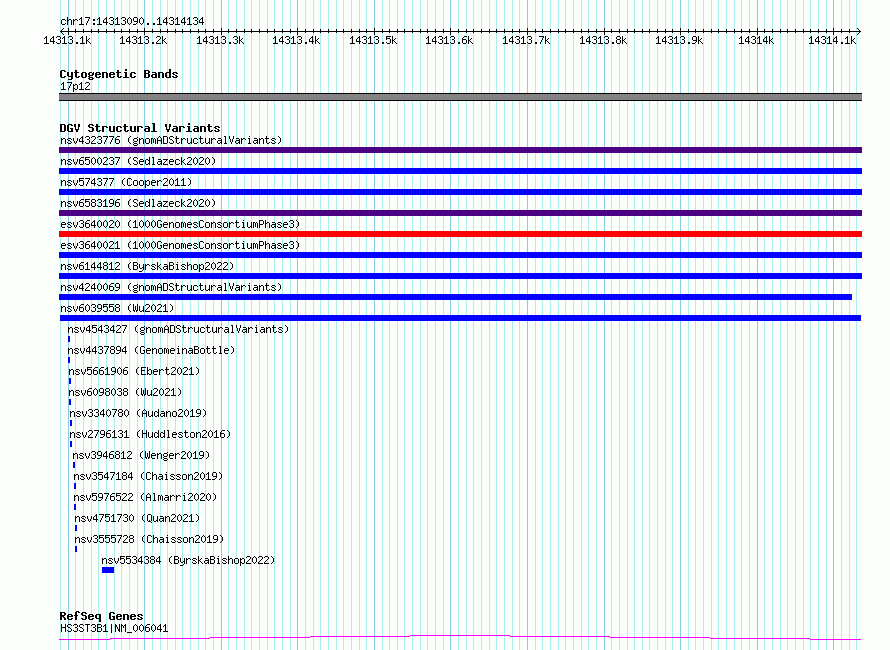This screenshot has height=650, width=890.
Task: Click the blue bar under nsv6500237
Action: point(460,171)
